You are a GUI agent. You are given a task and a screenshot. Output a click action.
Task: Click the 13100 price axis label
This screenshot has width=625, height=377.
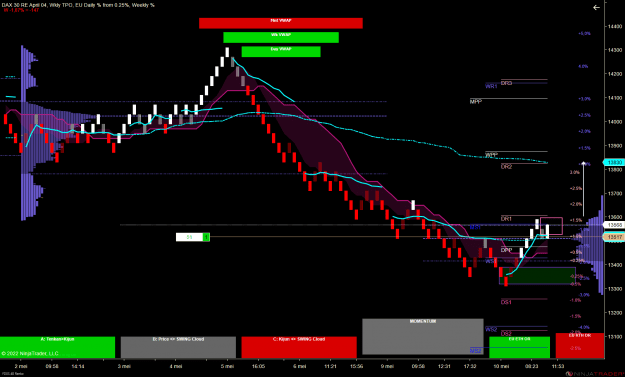coord(615,337)
